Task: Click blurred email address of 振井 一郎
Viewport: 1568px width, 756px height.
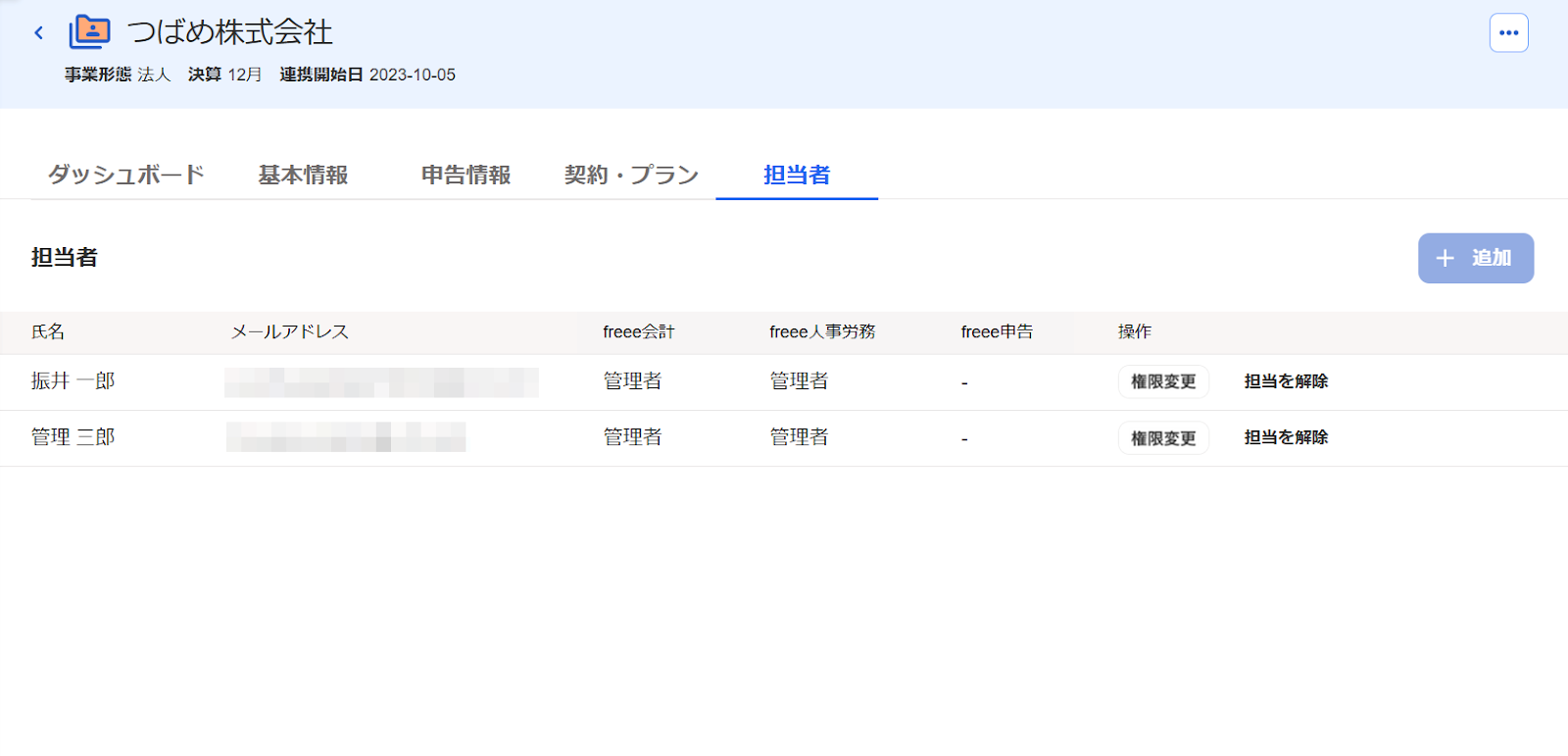Action: [381, 382]
